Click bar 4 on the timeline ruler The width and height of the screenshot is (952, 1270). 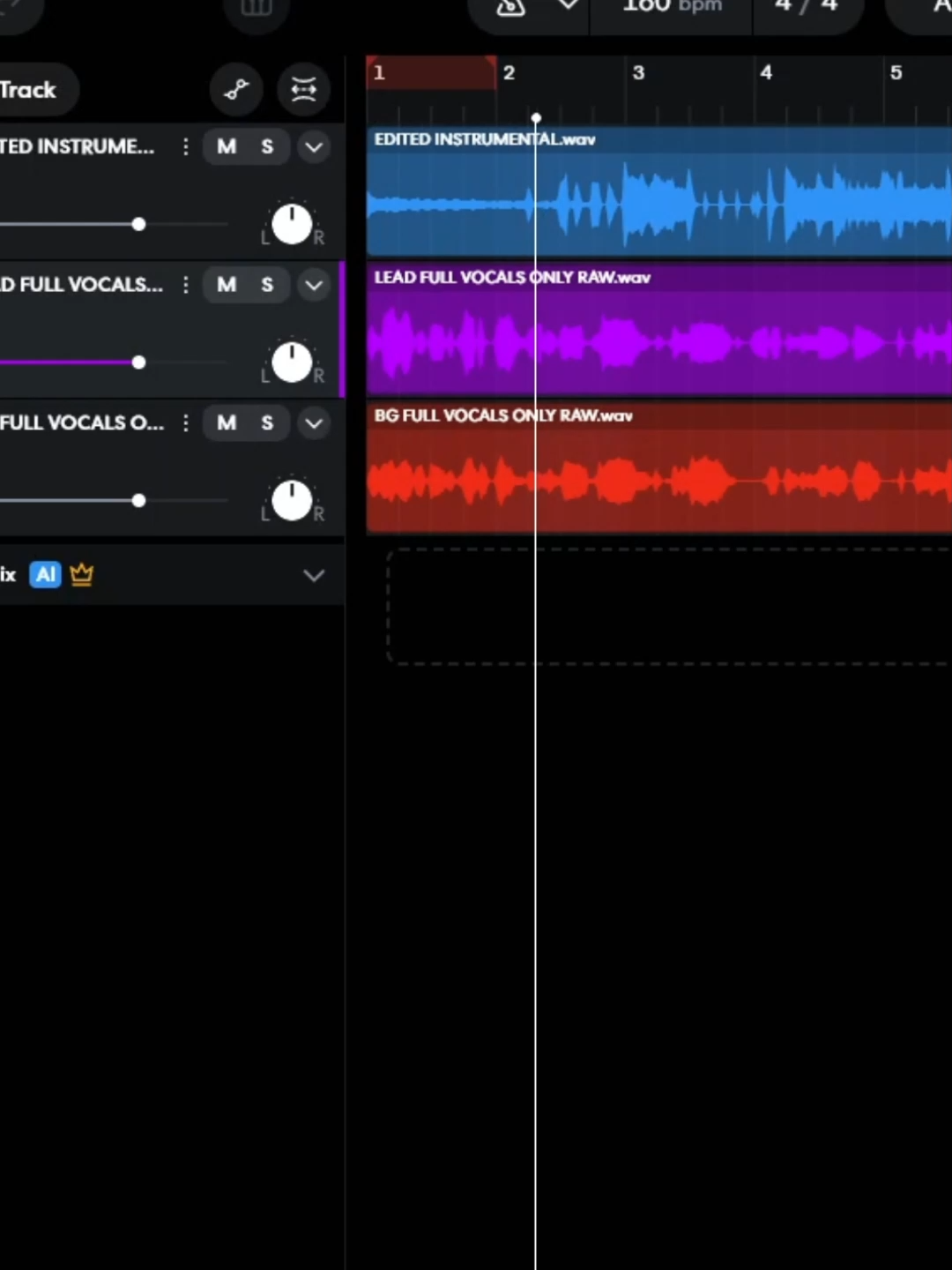click(766, 72)
